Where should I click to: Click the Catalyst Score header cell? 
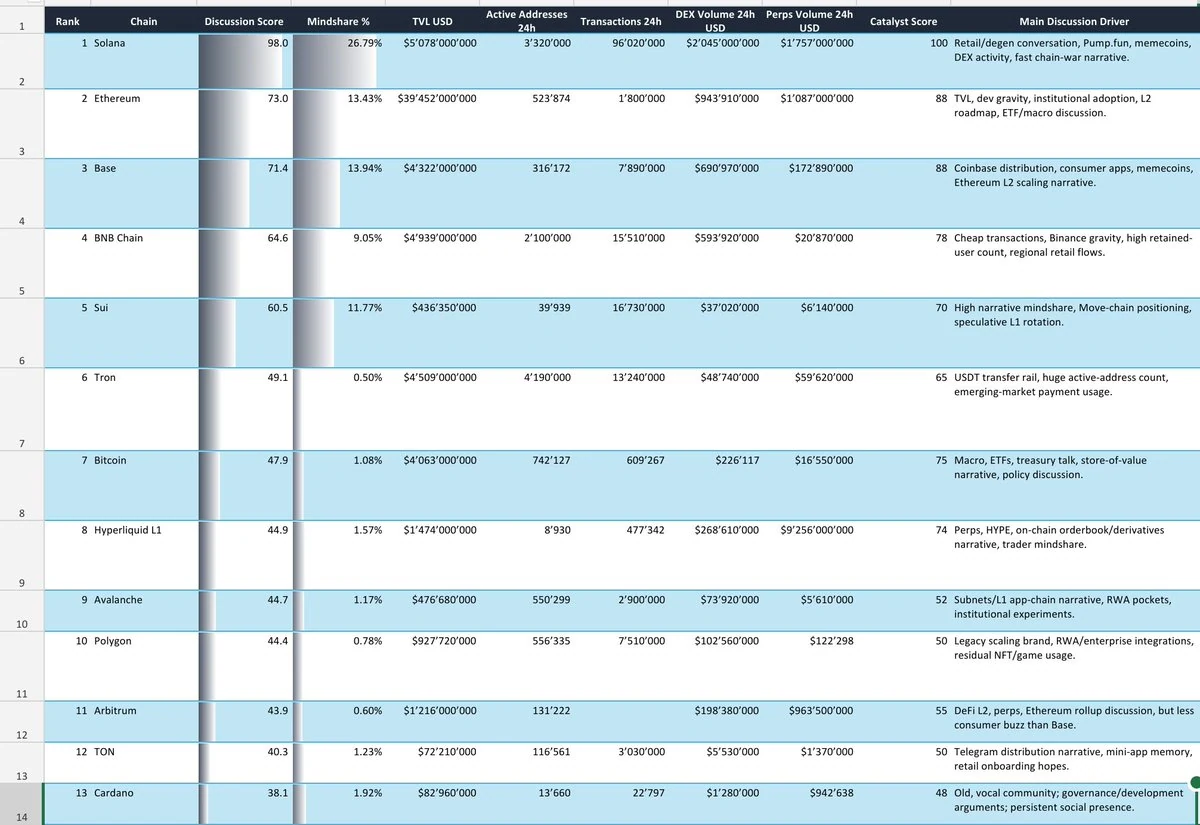904,21
